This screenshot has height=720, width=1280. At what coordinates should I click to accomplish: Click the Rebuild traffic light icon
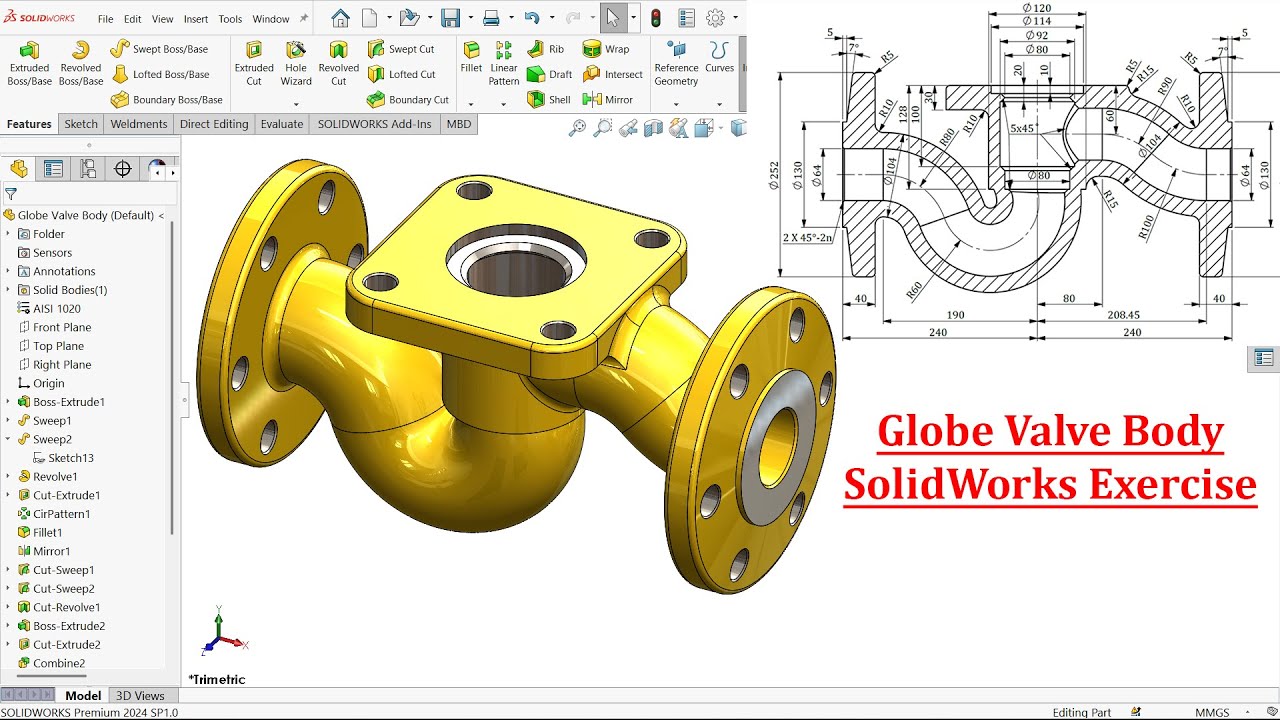click(656, 18)
